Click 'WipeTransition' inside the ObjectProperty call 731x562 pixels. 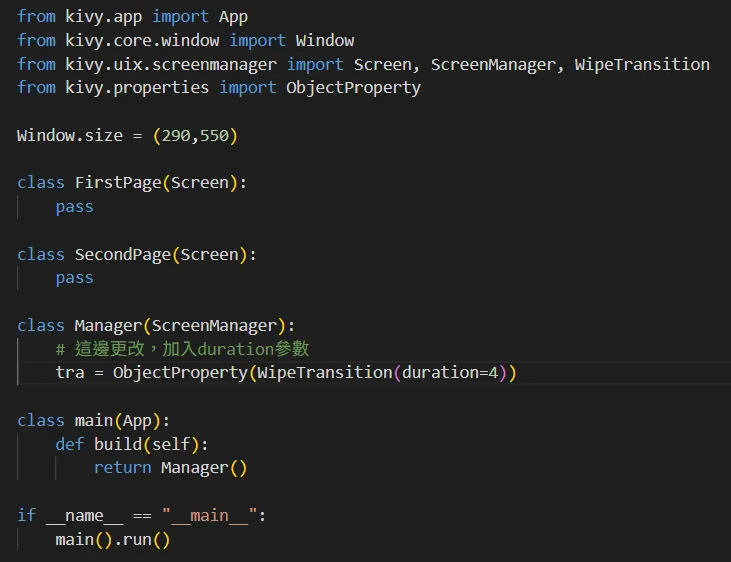pyautogui.click(x=324, y=373)
